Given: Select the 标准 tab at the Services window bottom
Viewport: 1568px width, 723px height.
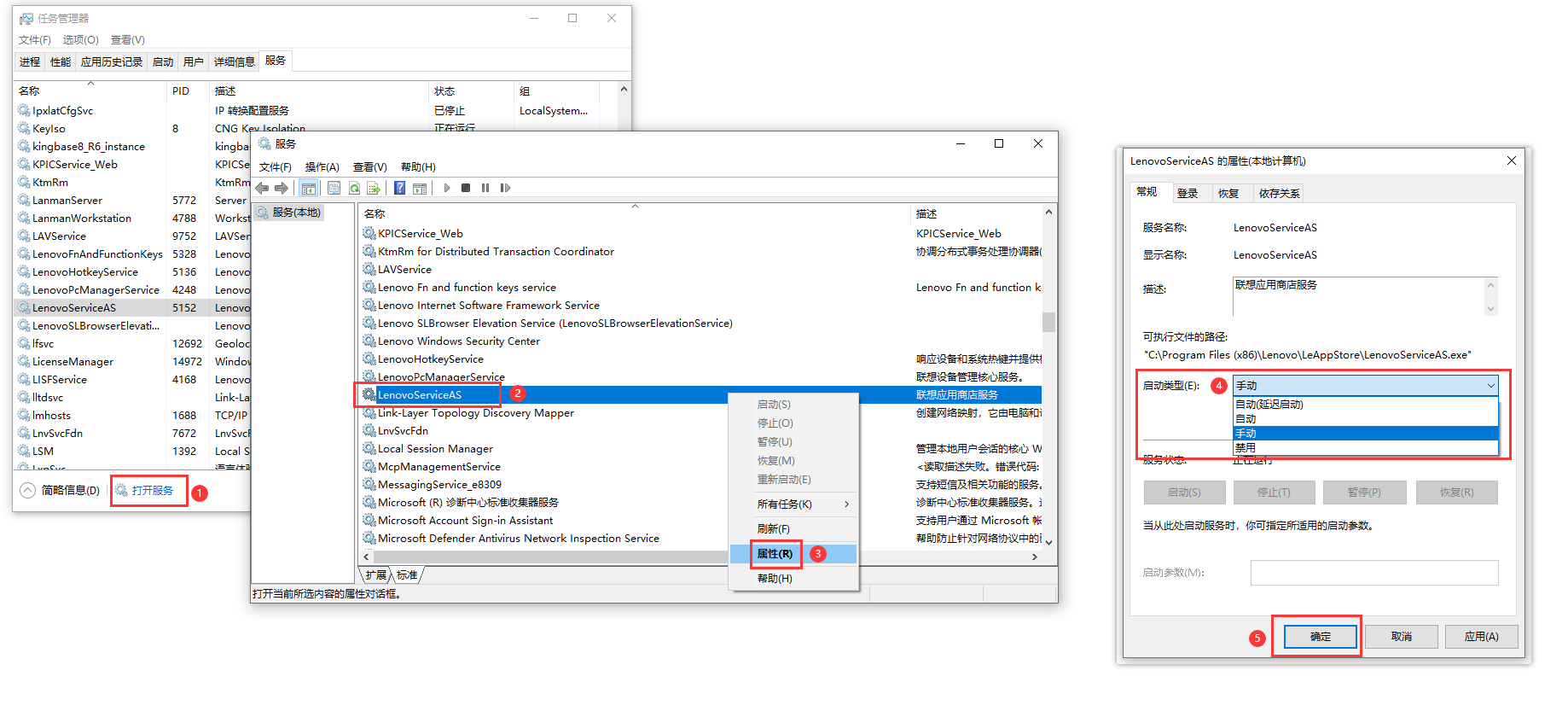Looking at the screenshot, I should pyautogui.click(x=407, y=575).
